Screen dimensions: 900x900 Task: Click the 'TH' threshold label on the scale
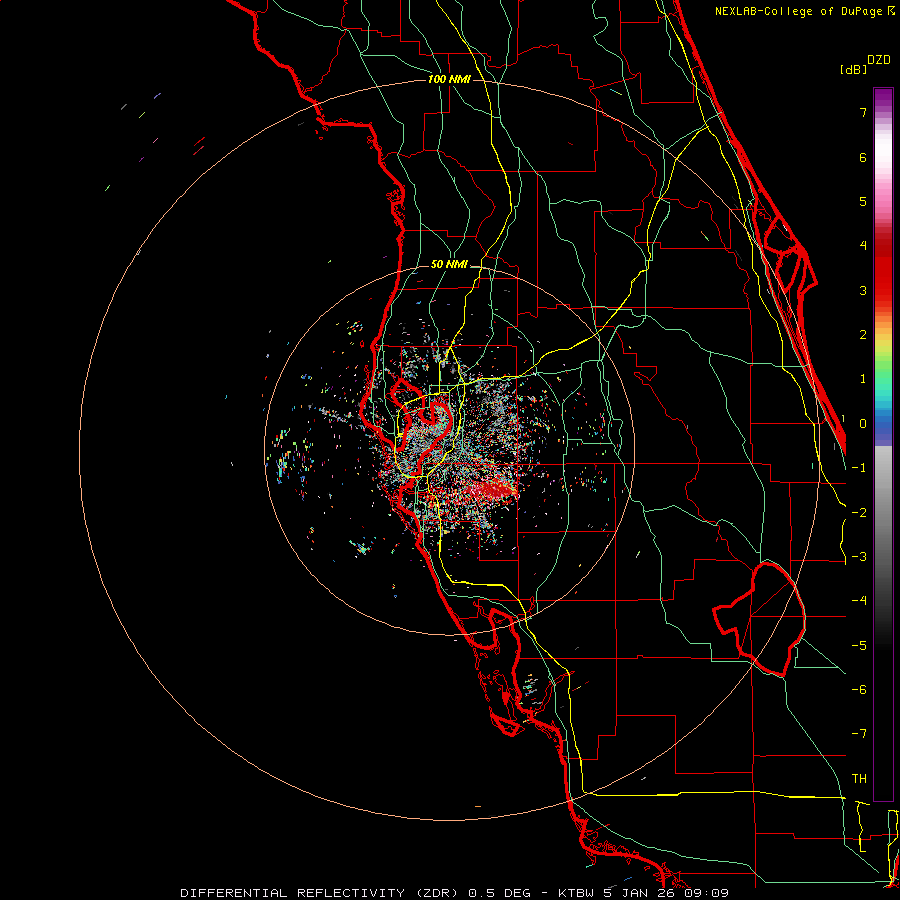click(859, 779)
